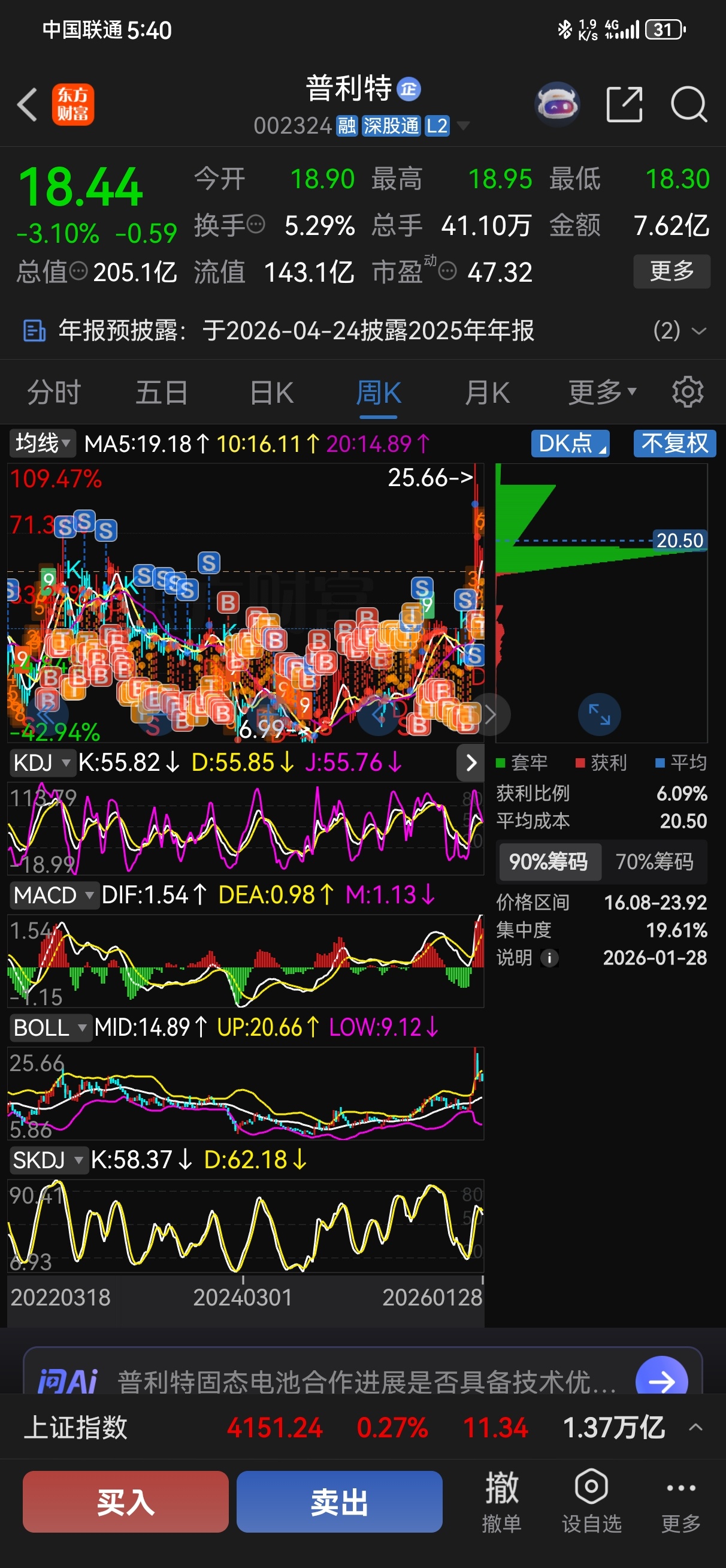Open the 年报预披露 announcement link
Screen dimensions: 726x1568
297,331
